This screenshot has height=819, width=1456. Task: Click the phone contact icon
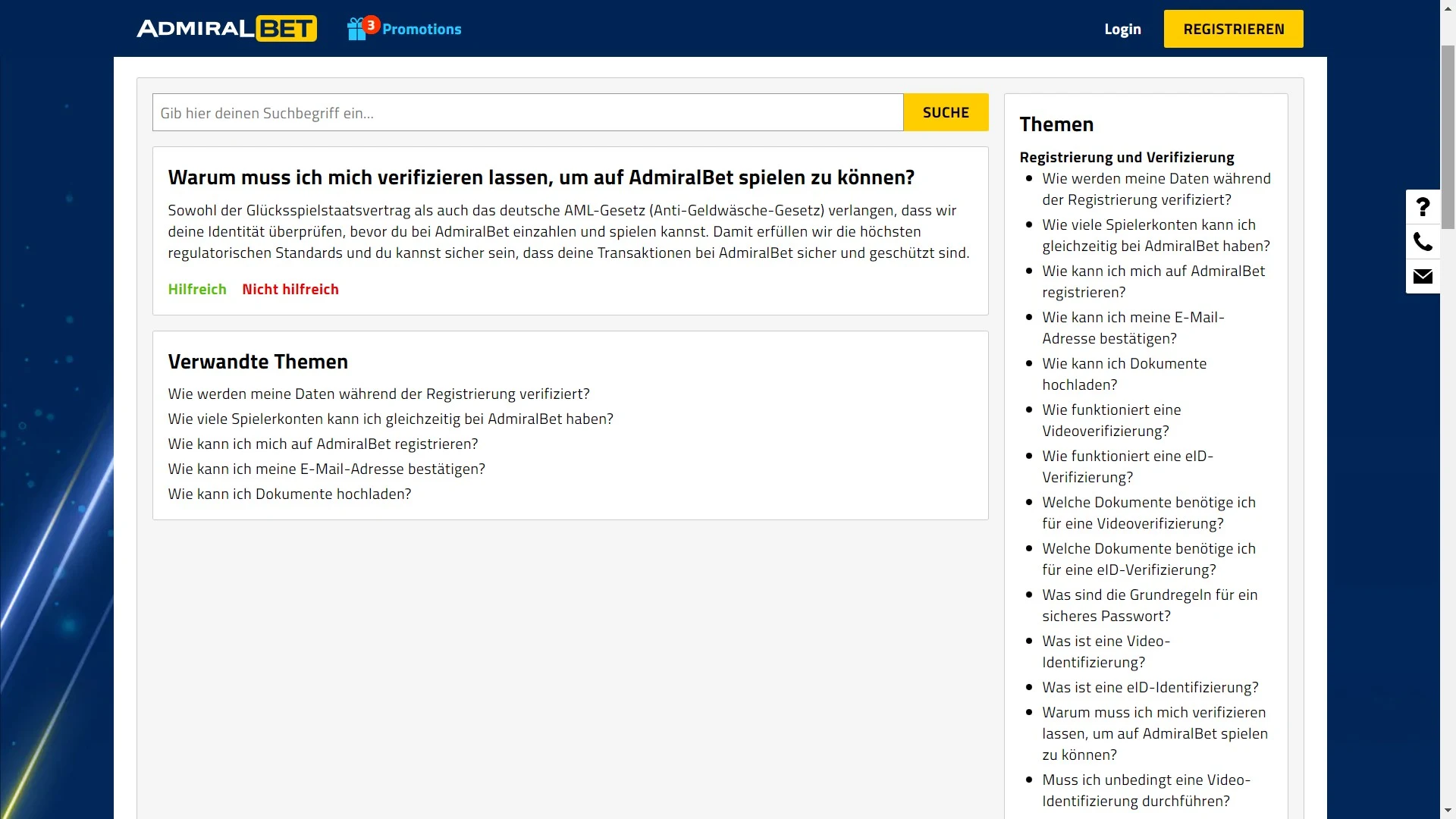pyautogui.click(x=1423, y=242)
